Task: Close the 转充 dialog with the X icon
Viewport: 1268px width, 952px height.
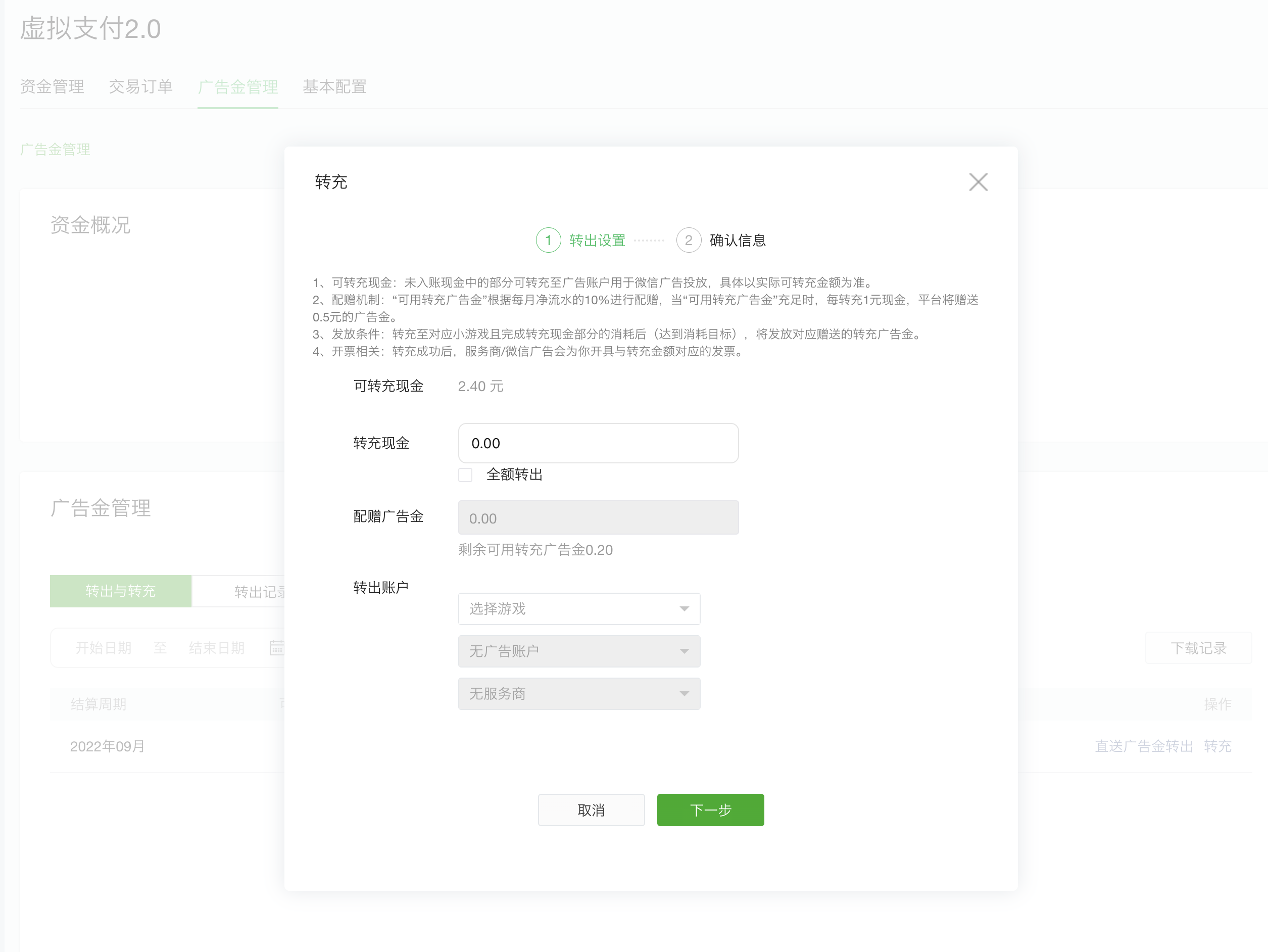Action: click(978, 182)
